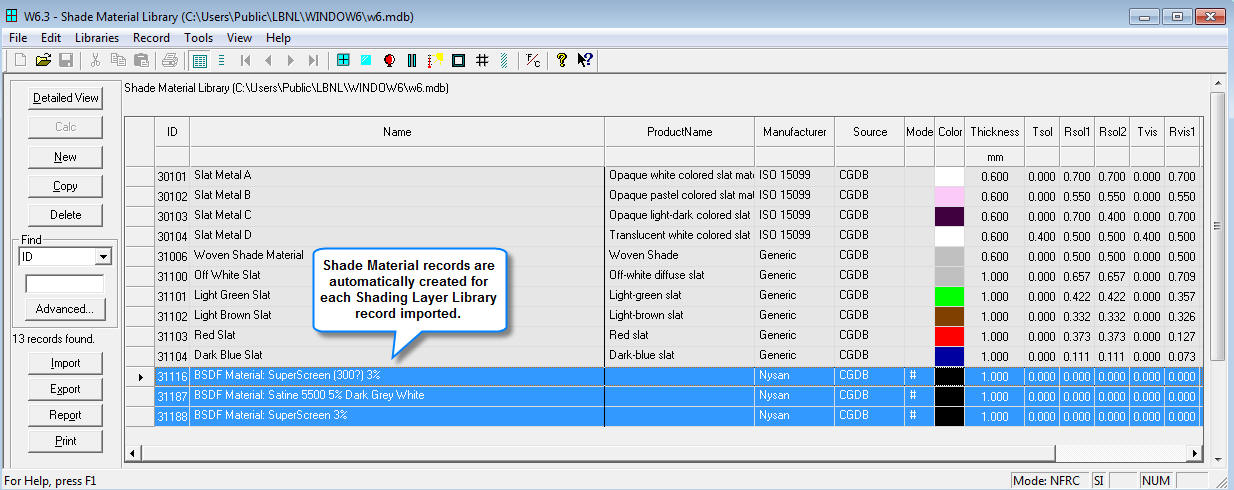
Task: Click the Paste clipboard toolbar icon
Action: coord(141,60)
